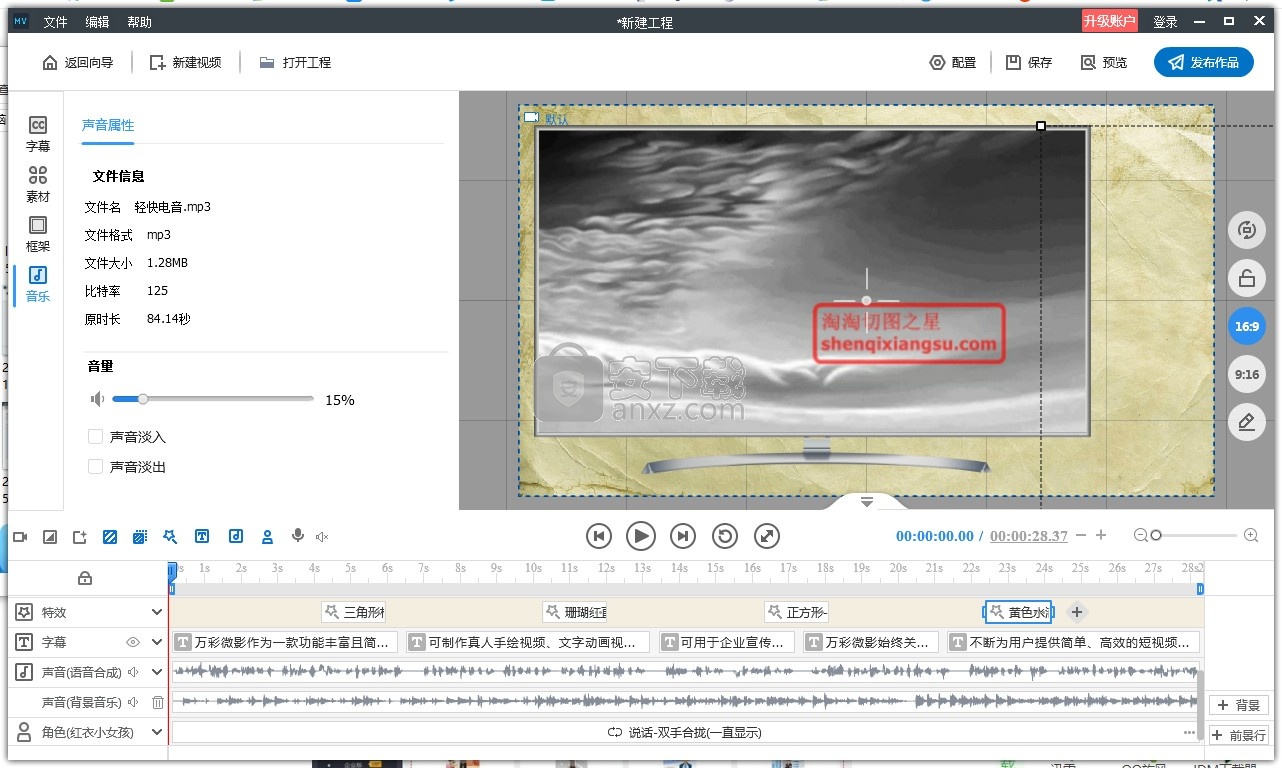Screen dimensions: 1282x768
Task: Click the music note toolbar icon
Action: [235, 537]
